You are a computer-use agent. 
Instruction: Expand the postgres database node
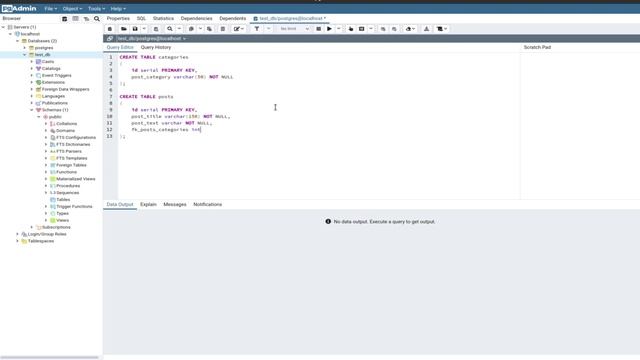(24, 48)
